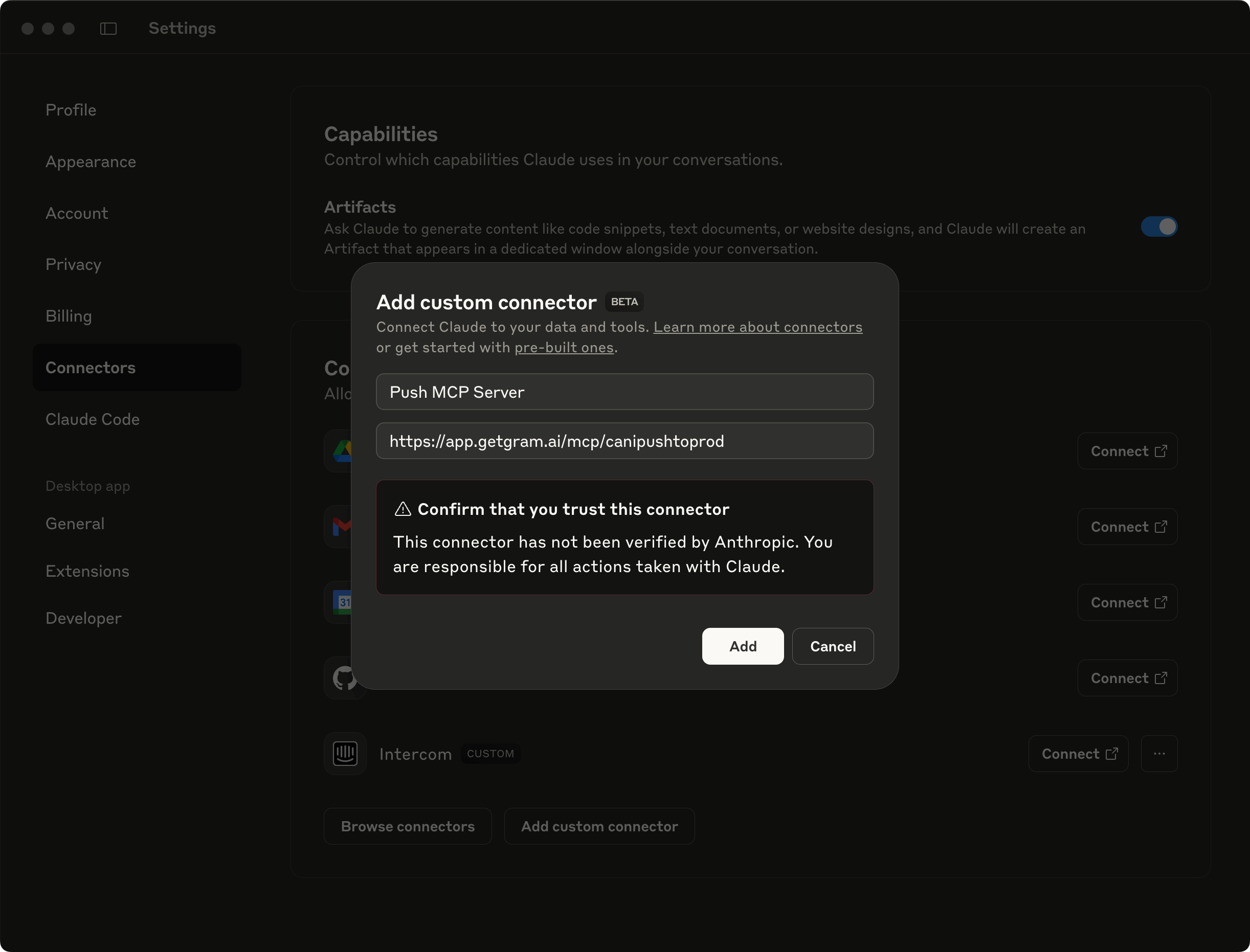Click the Intercom connector icon
The width and height of the screenshot is (1250, 952).
(345, 754)
